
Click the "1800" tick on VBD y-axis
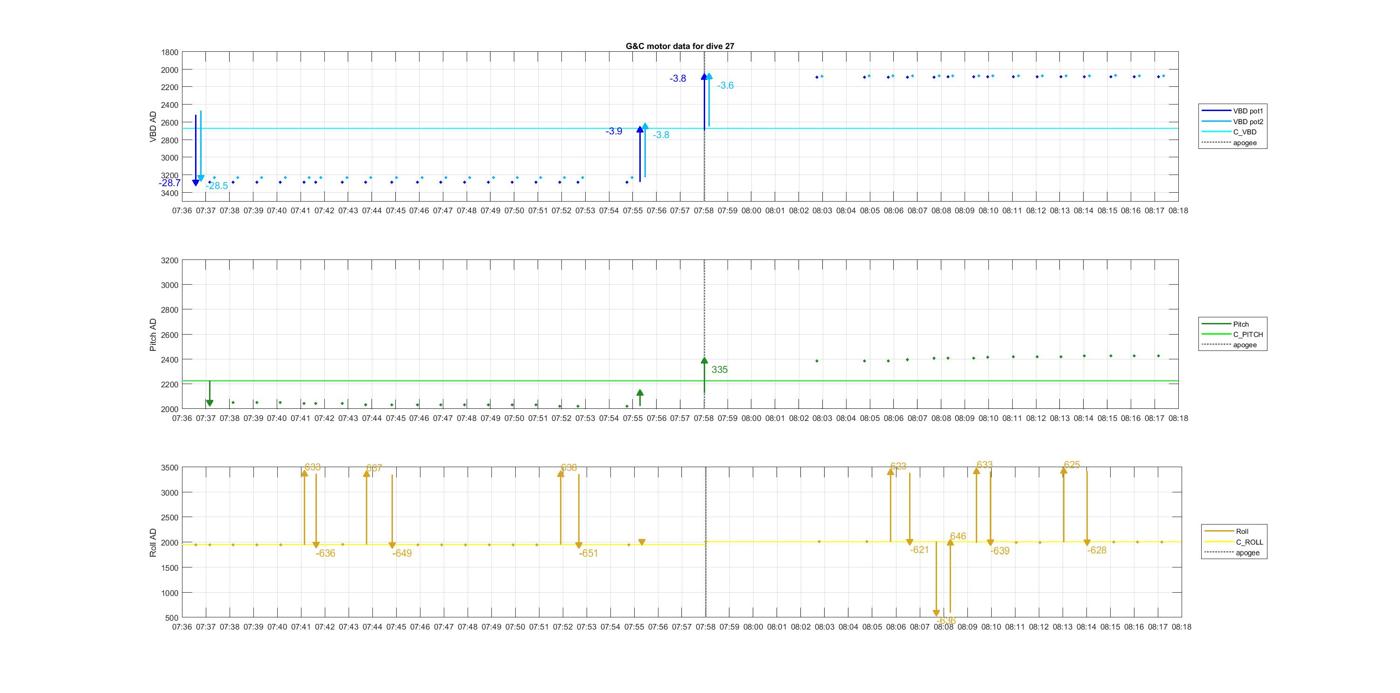point(170,52)
